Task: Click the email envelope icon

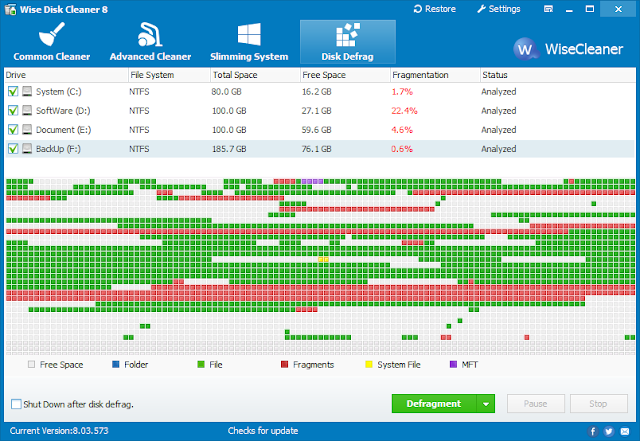Action: click(x=625, y=431)
